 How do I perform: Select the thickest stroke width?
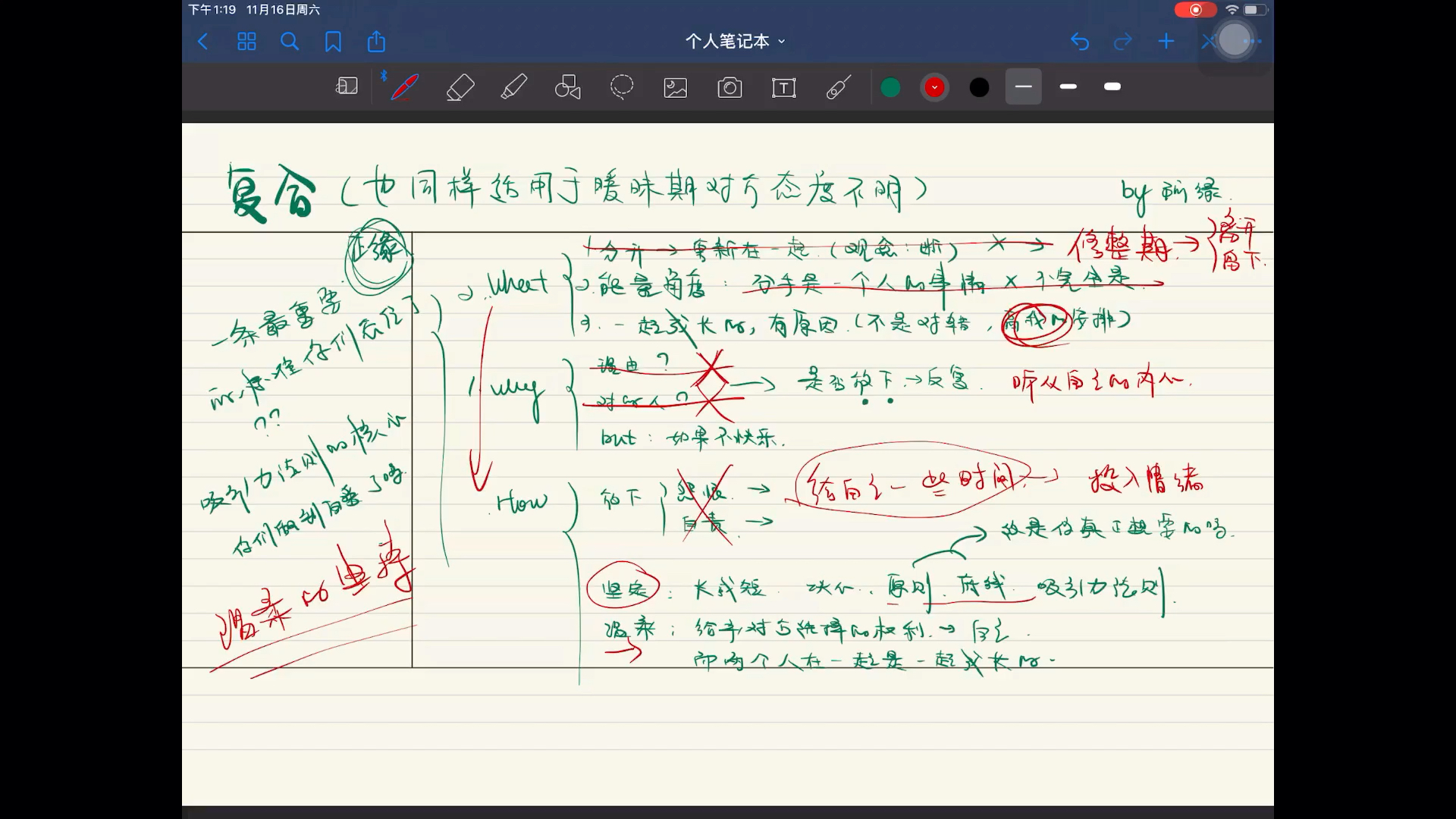click(1112, 86)
